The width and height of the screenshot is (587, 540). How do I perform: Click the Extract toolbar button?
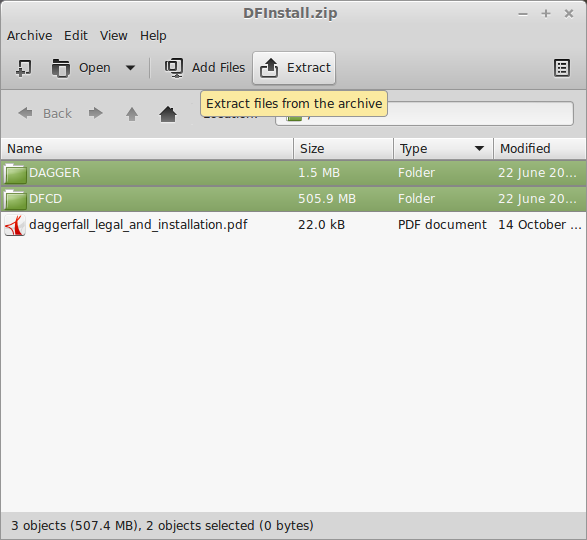pyautogui.click(x=294, y=68)
